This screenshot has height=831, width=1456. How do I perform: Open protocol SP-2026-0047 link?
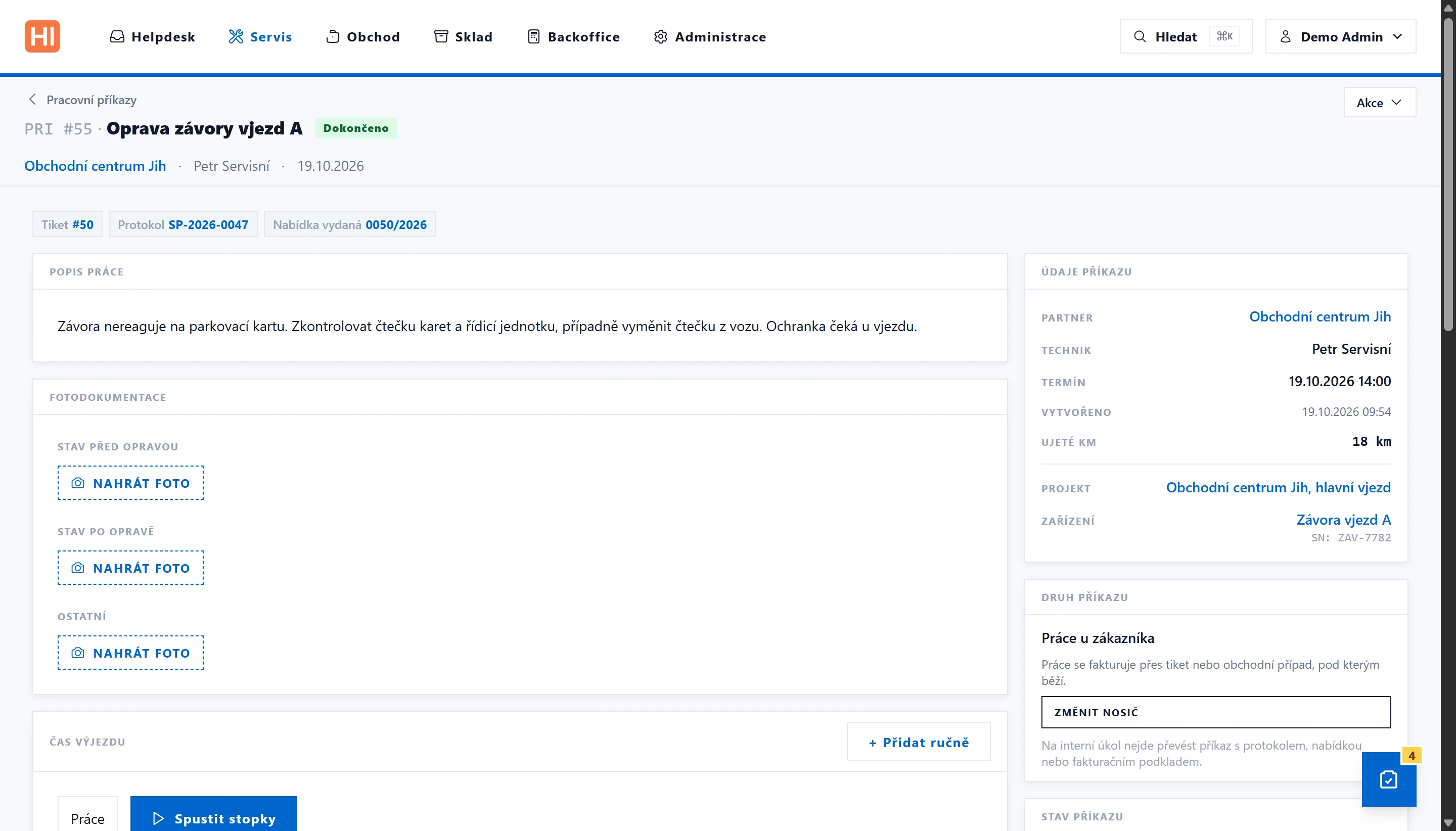pyautogui.click(x=208, y=224)
